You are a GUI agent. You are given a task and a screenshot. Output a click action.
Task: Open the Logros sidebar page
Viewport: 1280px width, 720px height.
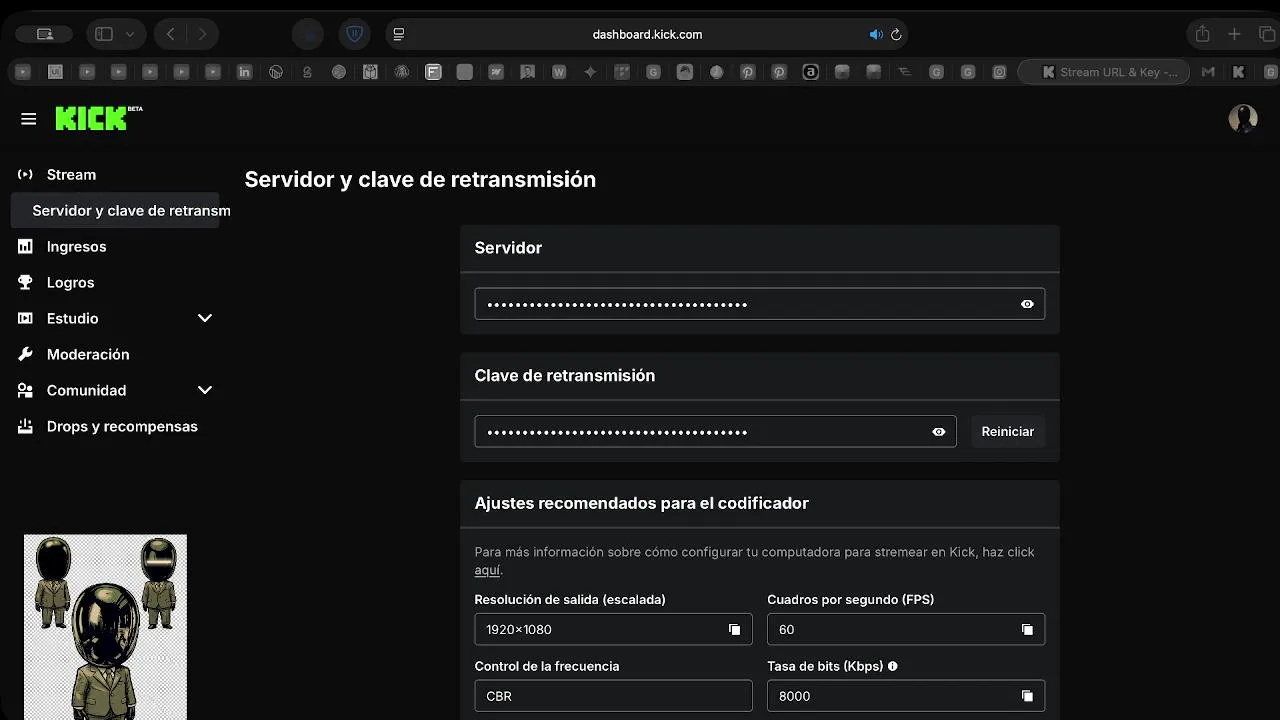point(70,282)
